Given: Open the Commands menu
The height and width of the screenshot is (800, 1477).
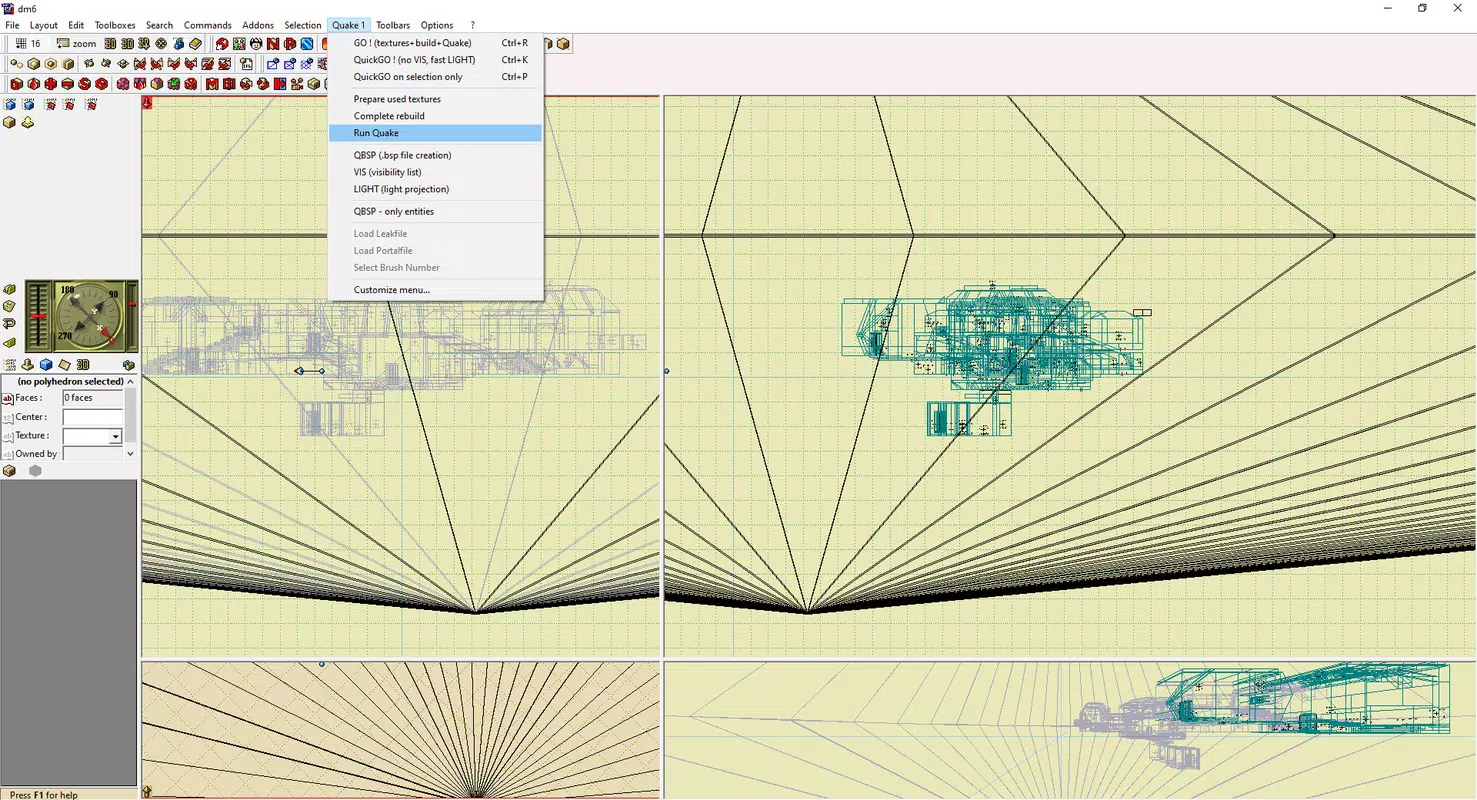Looking at the screenshot, I should [x=207, y=25].
